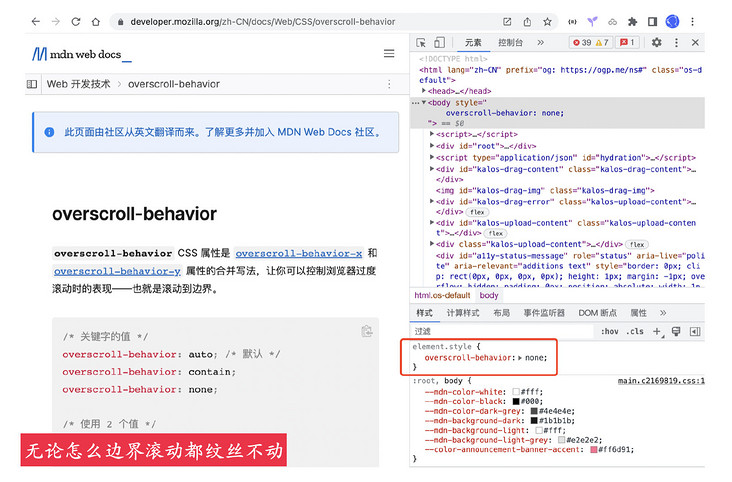
Task: Click the share icon in address bar
Action: point(527,21)
